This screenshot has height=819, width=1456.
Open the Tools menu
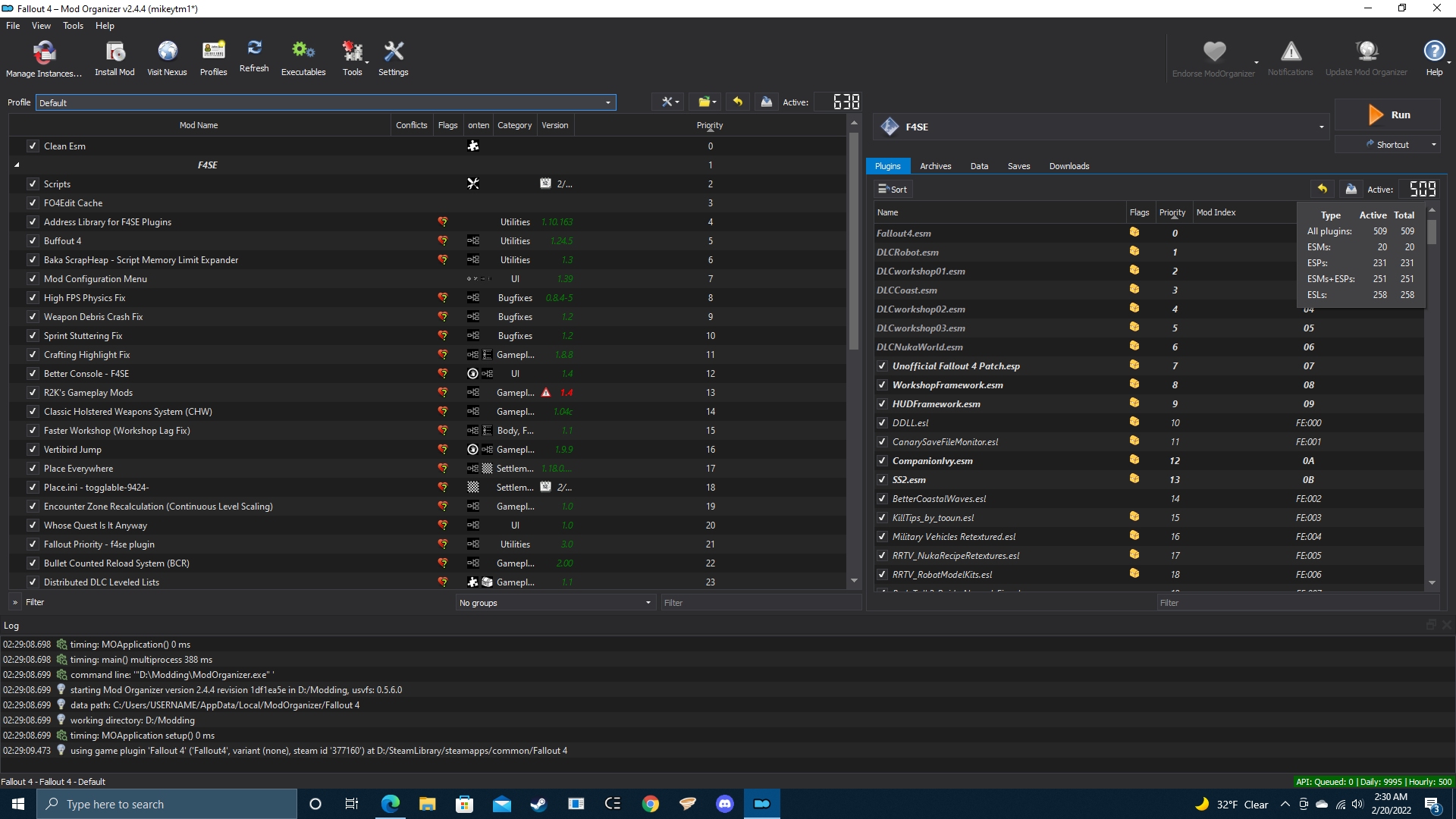[x=73, y=26]
